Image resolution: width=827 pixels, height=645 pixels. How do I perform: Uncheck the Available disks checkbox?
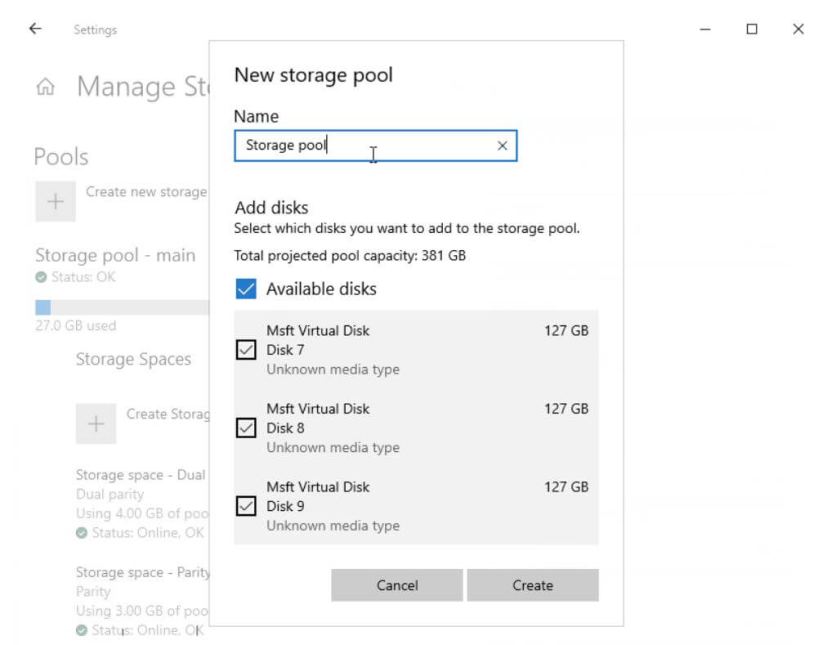pyautogui.click(x=247, y=289)
